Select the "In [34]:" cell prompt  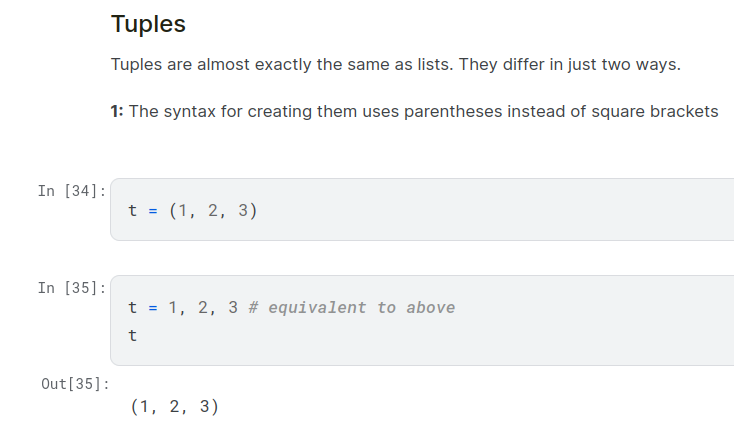[72, 191]
